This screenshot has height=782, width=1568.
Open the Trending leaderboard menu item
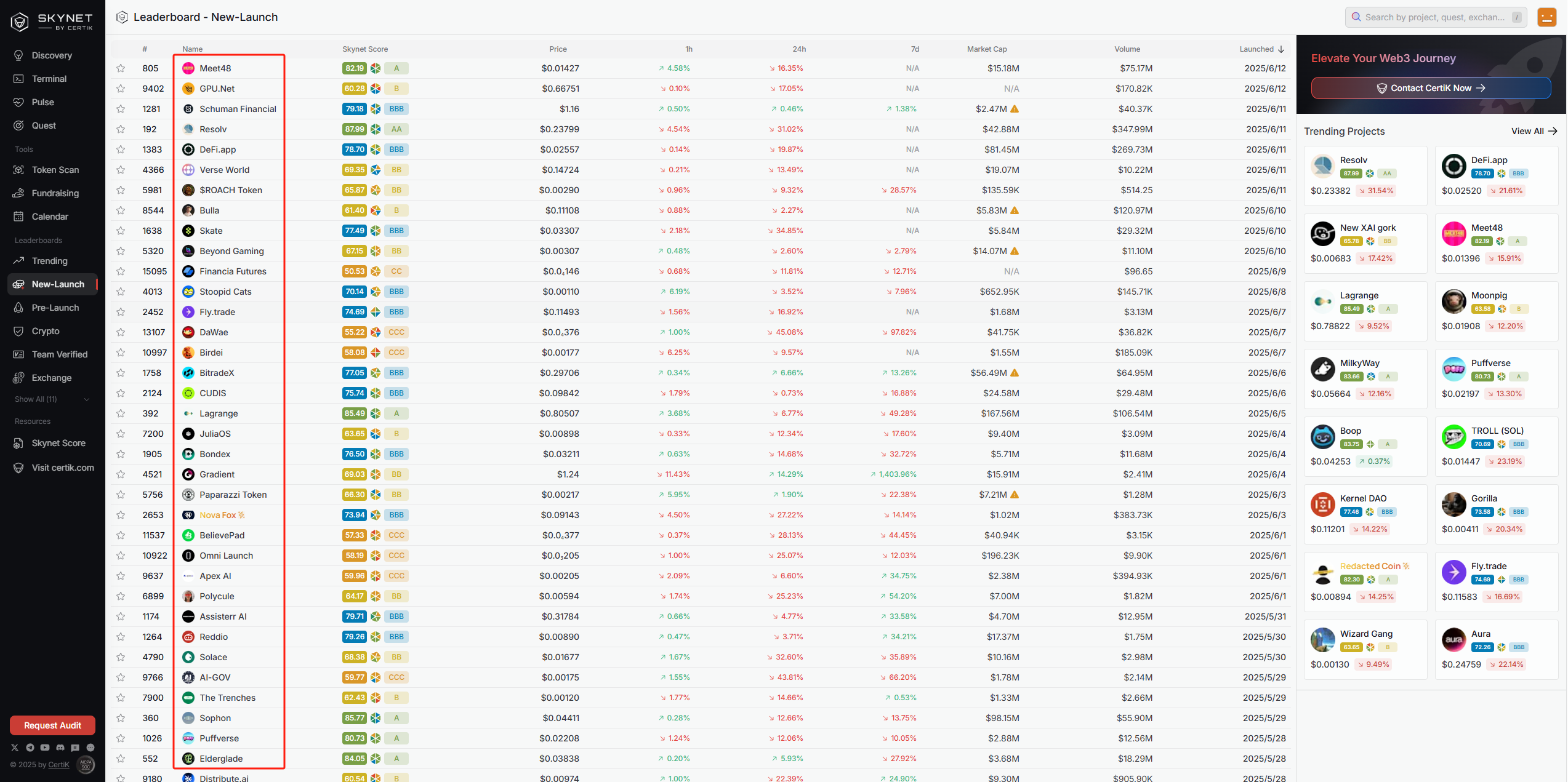coord(52,261)
